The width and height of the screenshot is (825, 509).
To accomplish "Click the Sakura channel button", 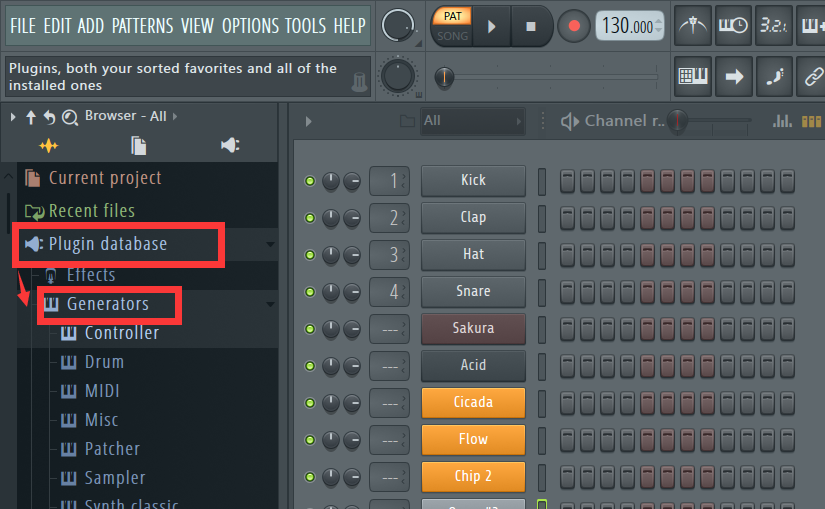I will 473,328.
